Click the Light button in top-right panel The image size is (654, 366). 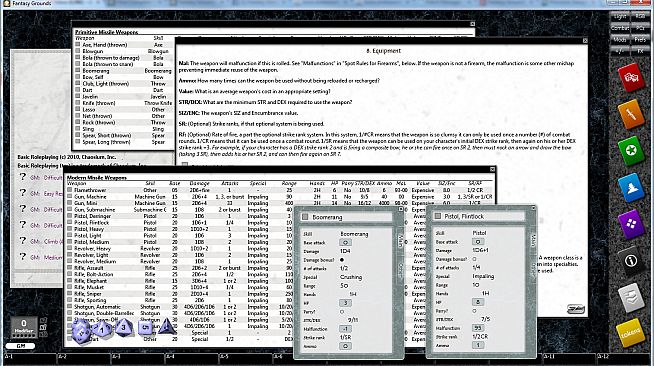coord(620,16)
